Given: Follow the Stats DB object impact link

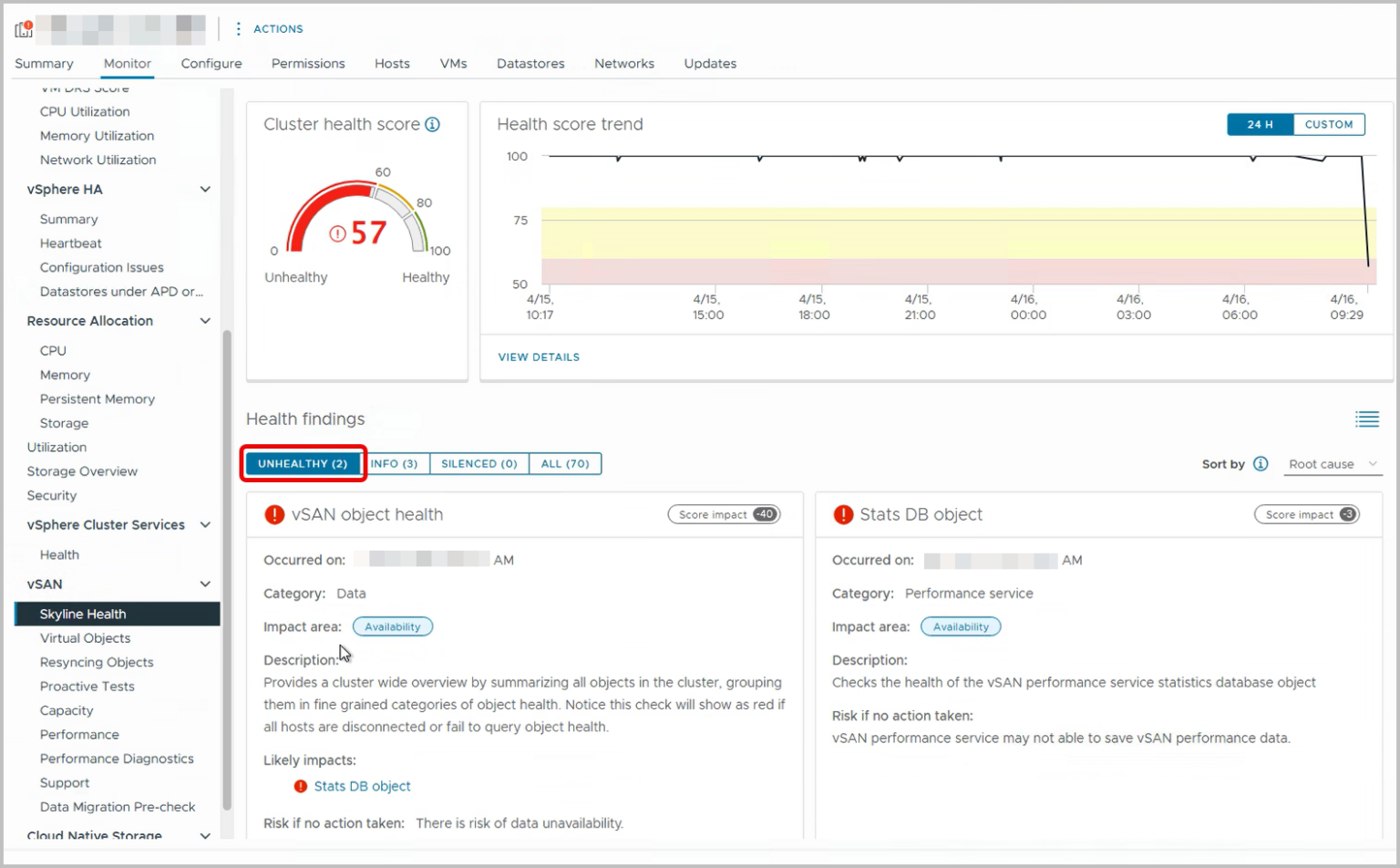Looking at the screenshot, I should click(362, 786).
